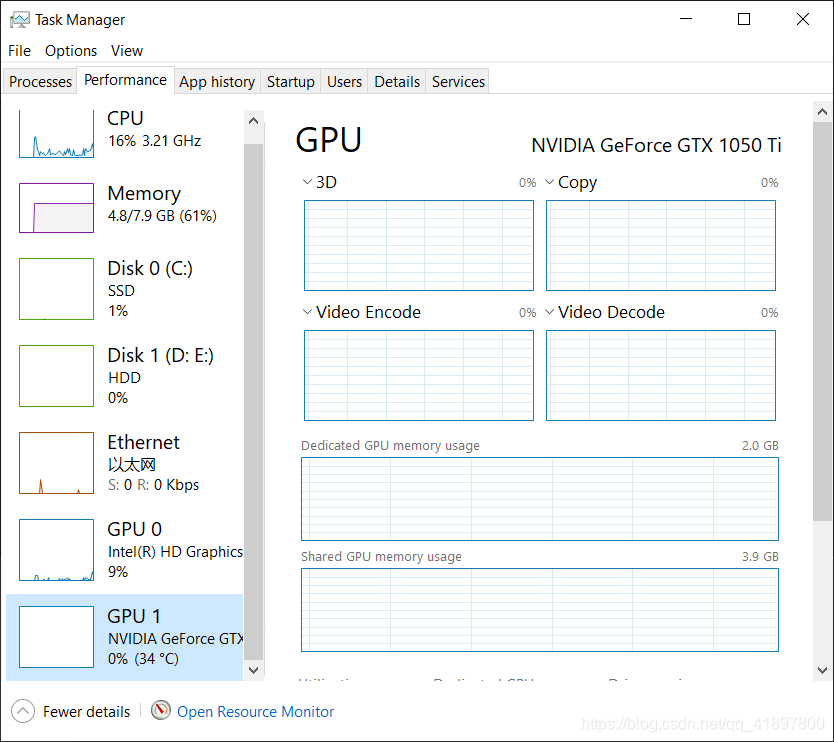Click the Dedicated GPU memory usage graph

coord(540,499)
